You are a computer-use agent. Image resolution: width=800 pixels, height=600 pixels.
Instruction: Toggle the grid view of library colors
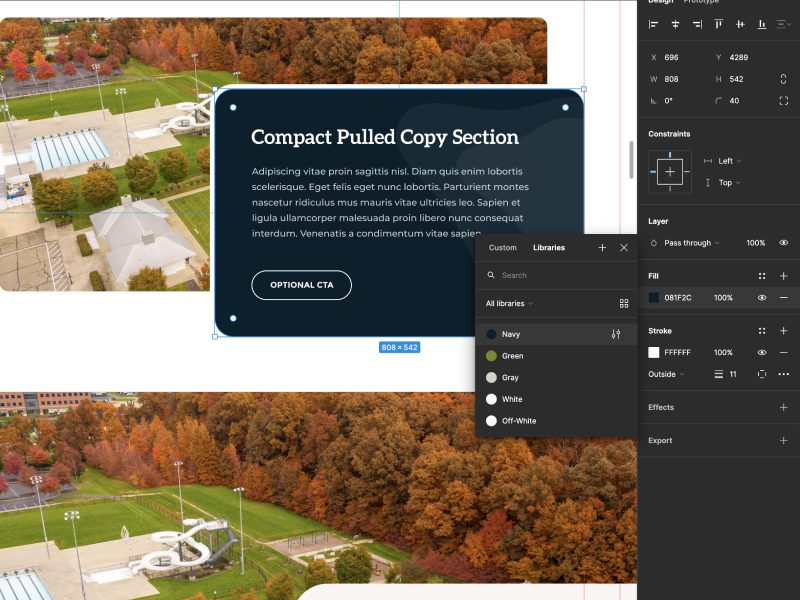tap(623, 304)
